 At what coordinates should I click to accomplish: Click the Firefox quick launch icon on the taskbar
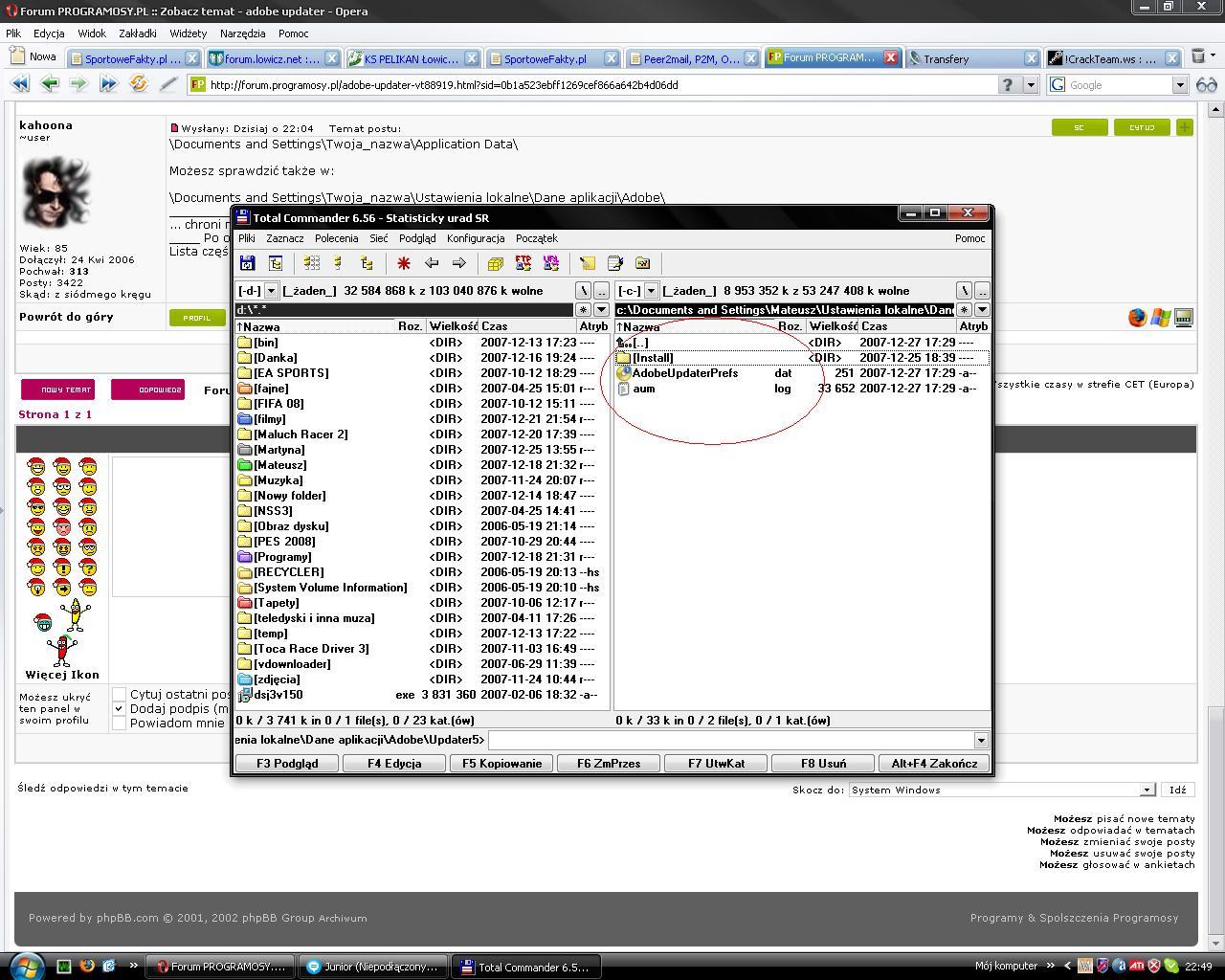pos(86,966)
